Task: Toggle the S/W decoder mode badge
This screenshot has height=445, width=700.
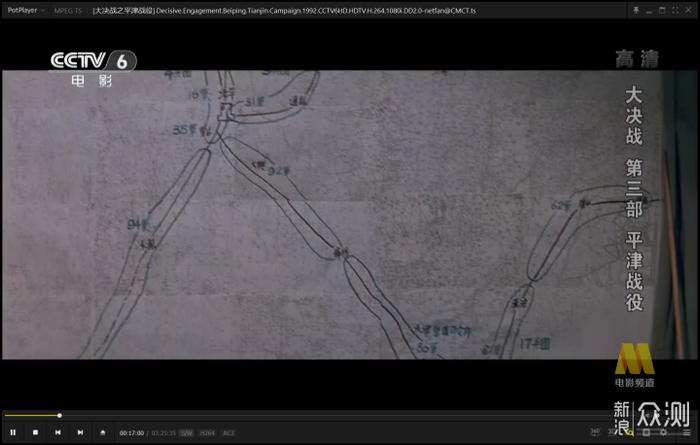Action: coord(186,433)
